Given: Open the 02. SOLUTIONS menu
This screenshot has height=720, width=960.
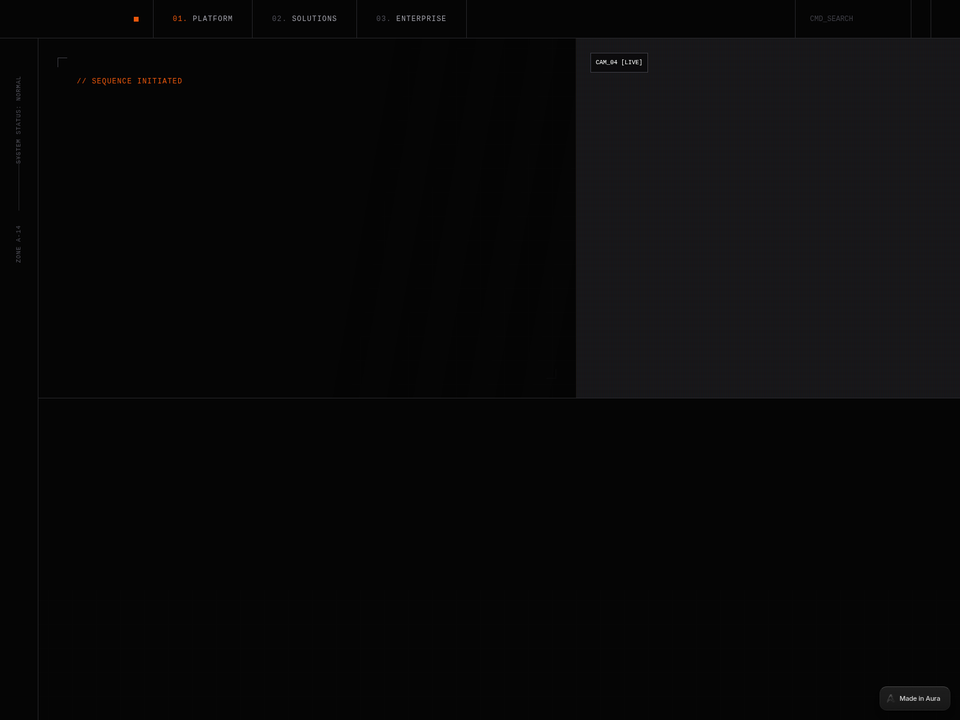Looking at the screenshot, I should [x=304, y=19].
